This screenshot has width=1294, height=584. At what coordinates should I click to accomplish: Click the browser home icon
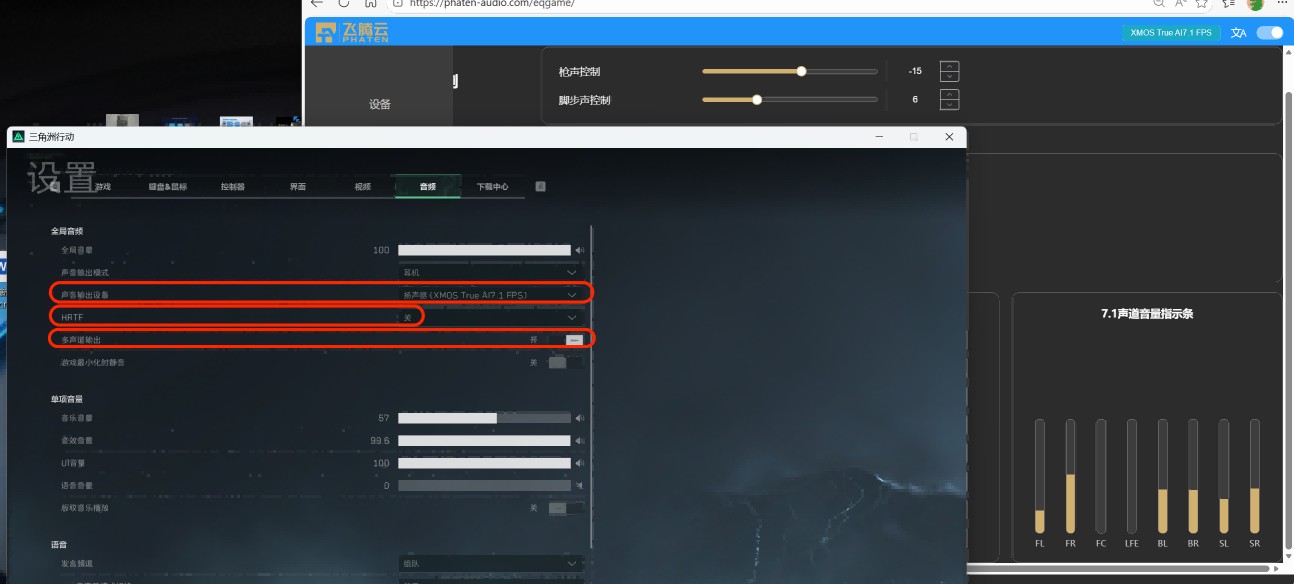[369, 4]
